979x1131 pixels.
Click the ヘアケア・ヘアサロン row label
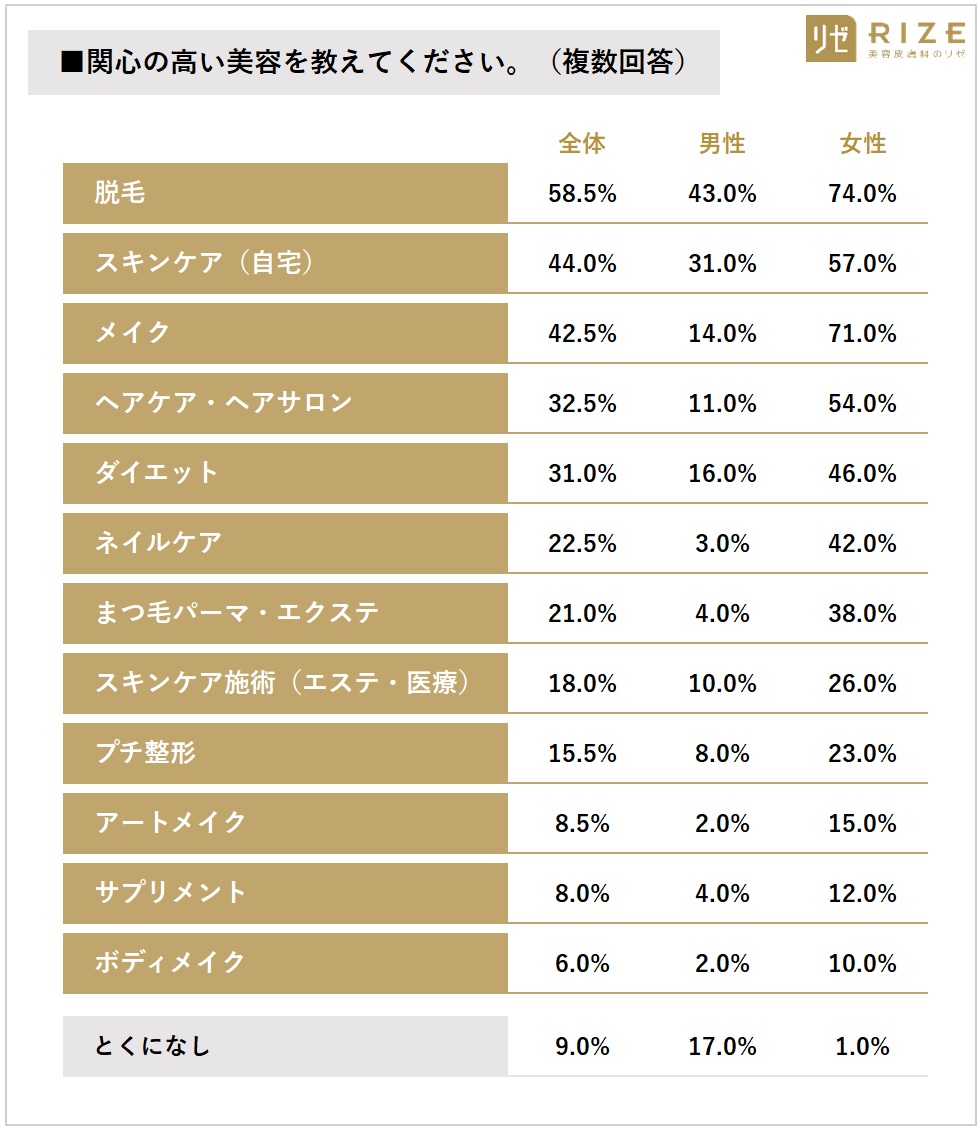(x=224, y=404)
